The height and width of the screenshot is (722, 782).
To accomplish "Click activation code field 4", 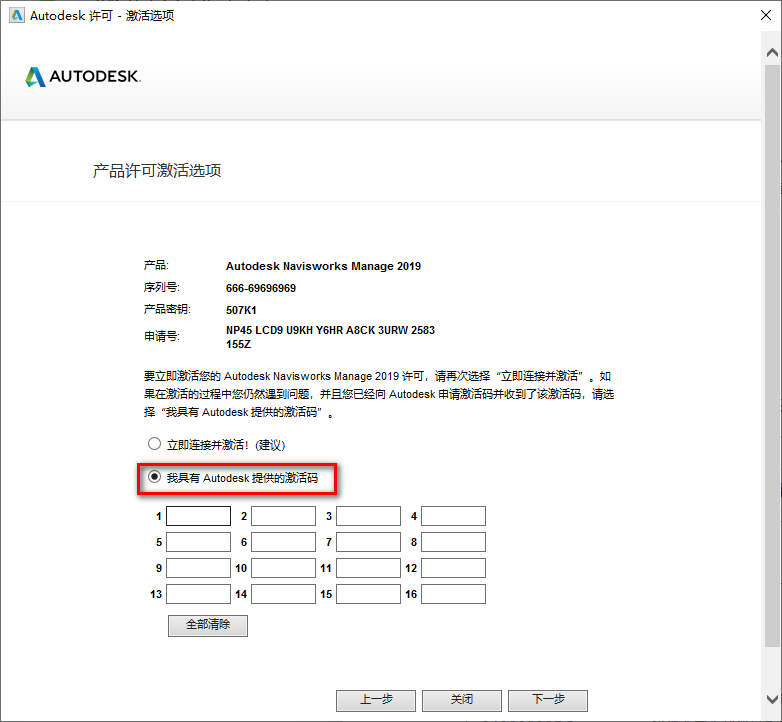I will (453, 516).
